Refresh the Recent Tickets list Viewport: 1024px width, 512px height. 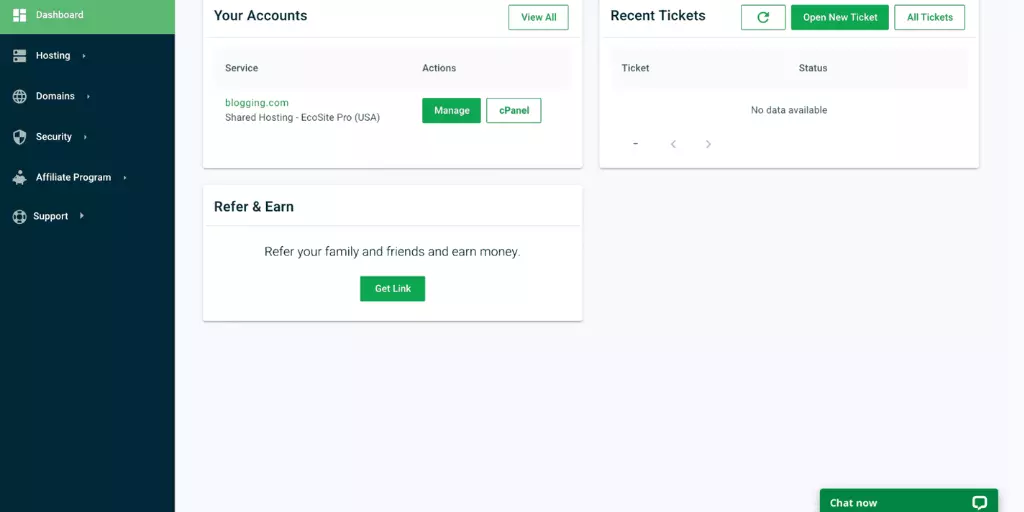coord(763,18)
